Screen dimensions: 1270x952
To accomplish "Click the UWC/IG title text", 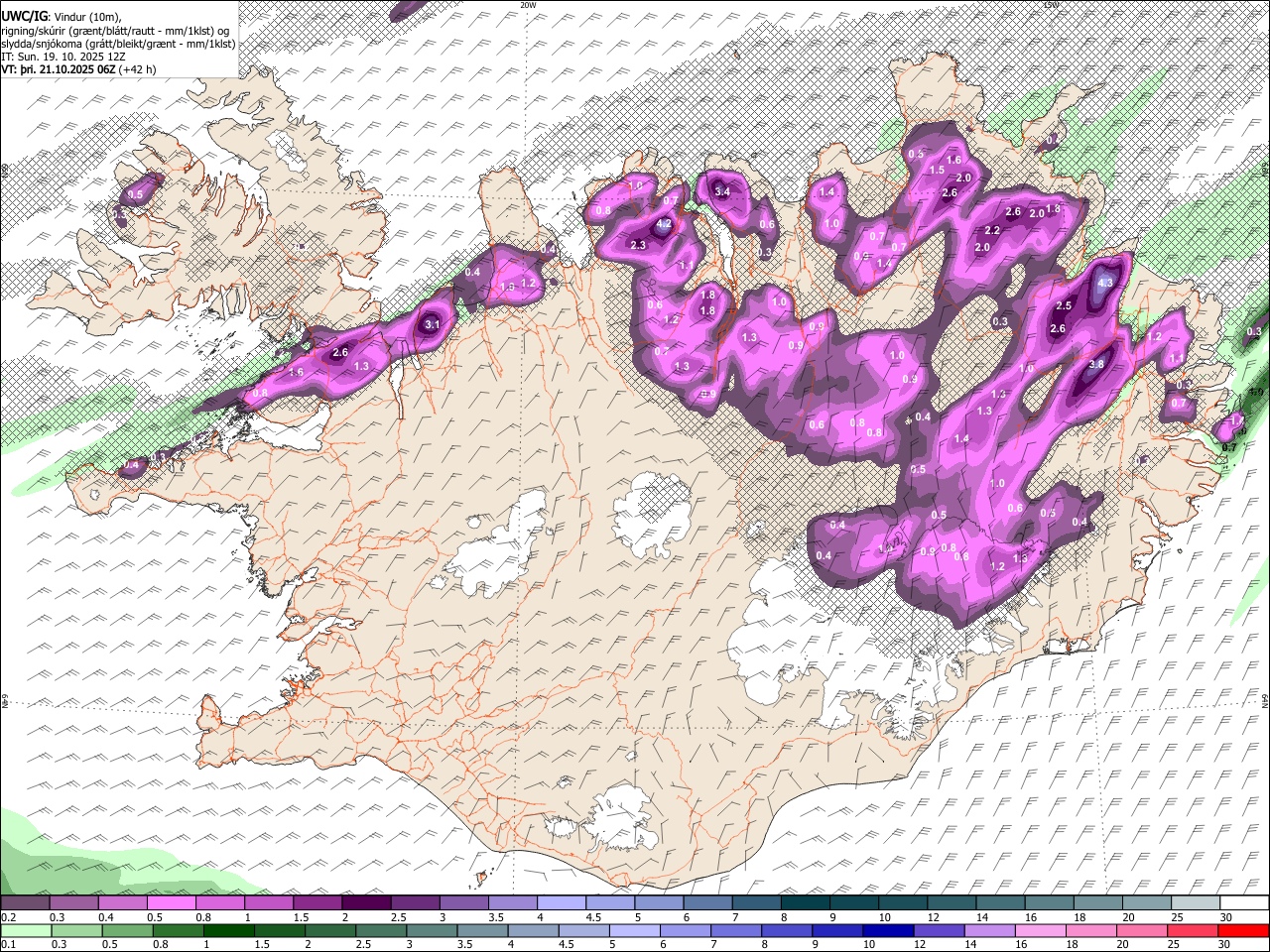I will (24, 17).
